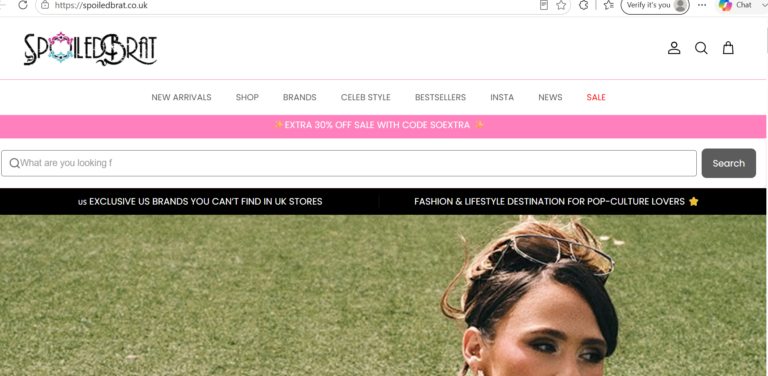This screenshot has height=376, width=768.
Task: Click the pink EXTRA 30% OFF banner
Action: coord(383,126)
